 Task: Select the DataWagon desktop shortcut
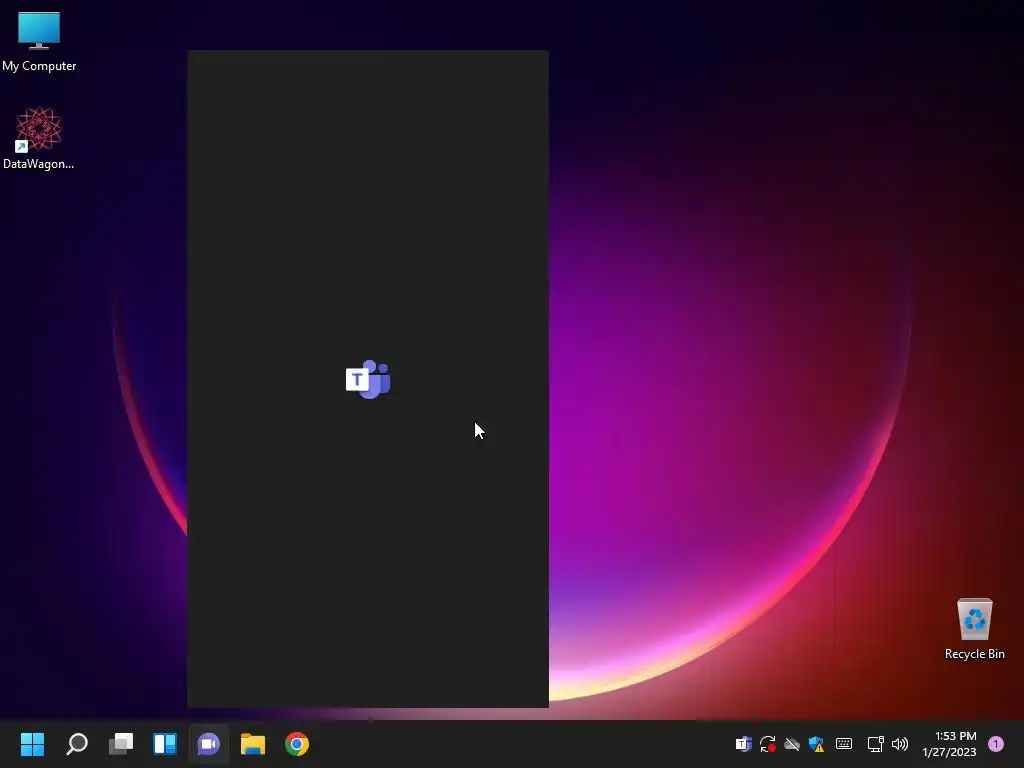39,138
